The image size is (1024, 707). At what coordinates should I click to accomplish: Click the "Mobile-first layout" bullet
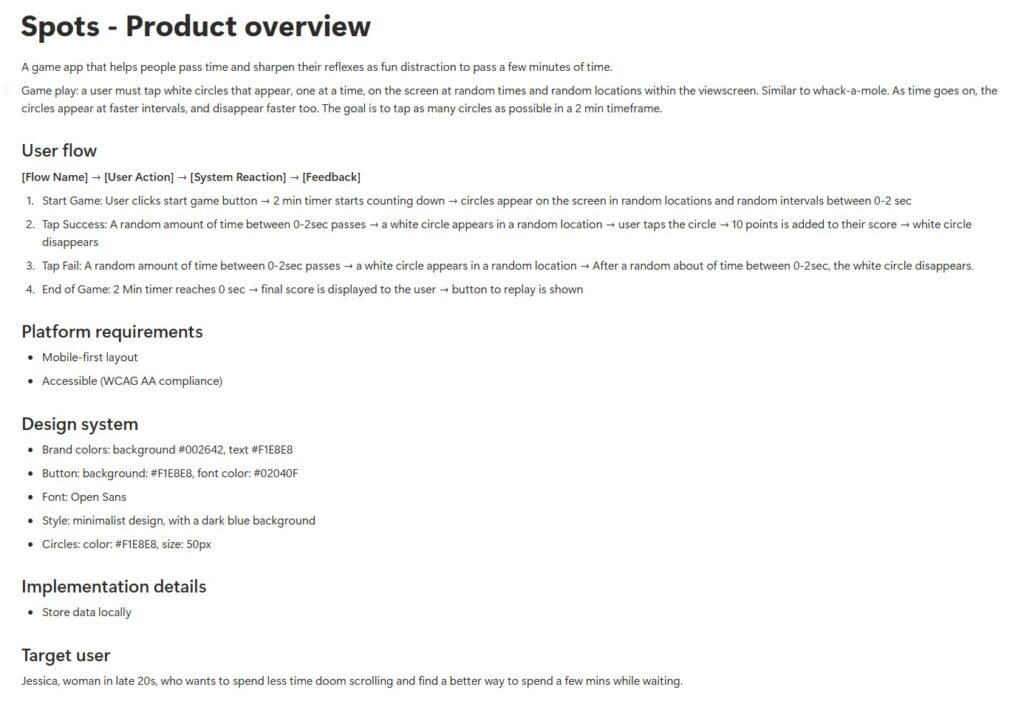click(90, 357)
